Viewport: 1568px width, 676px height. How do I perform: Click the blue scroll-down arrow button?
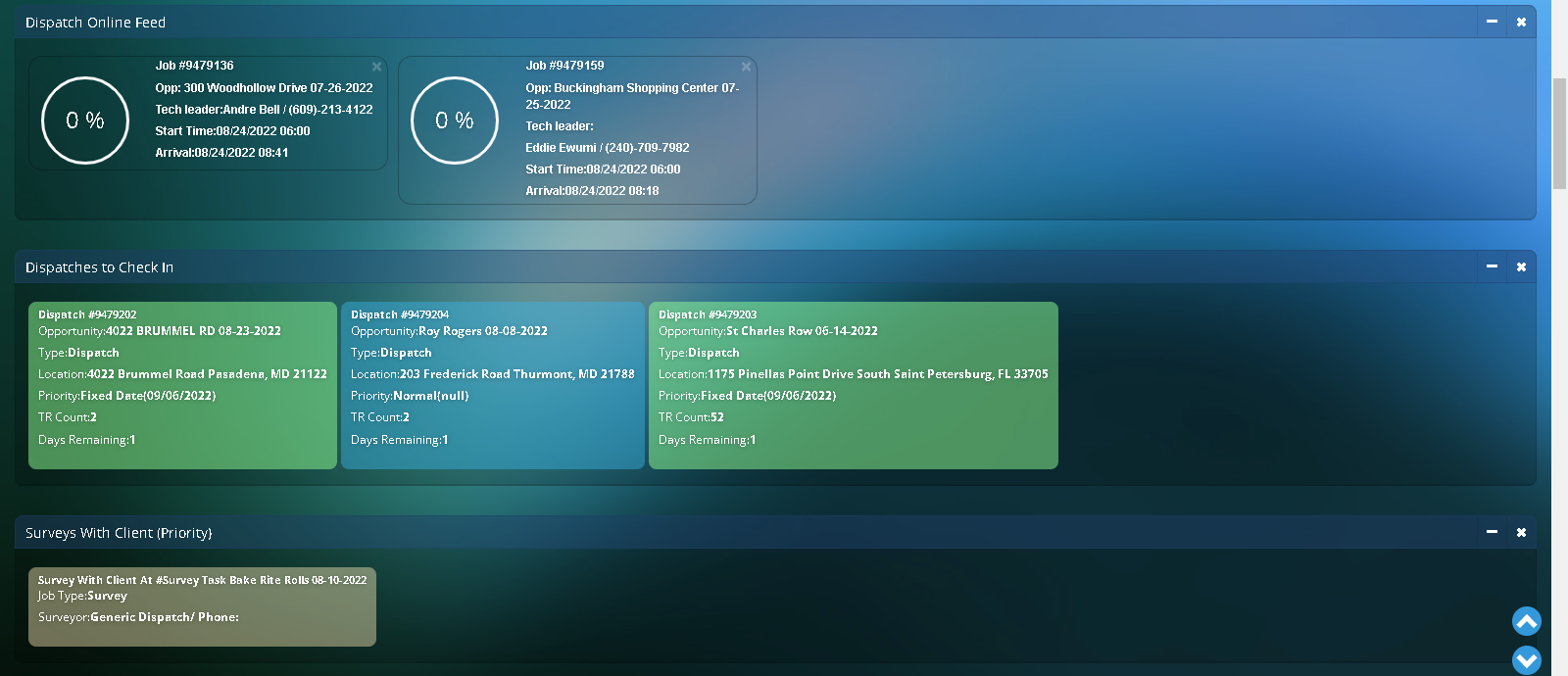point(1527,660)
